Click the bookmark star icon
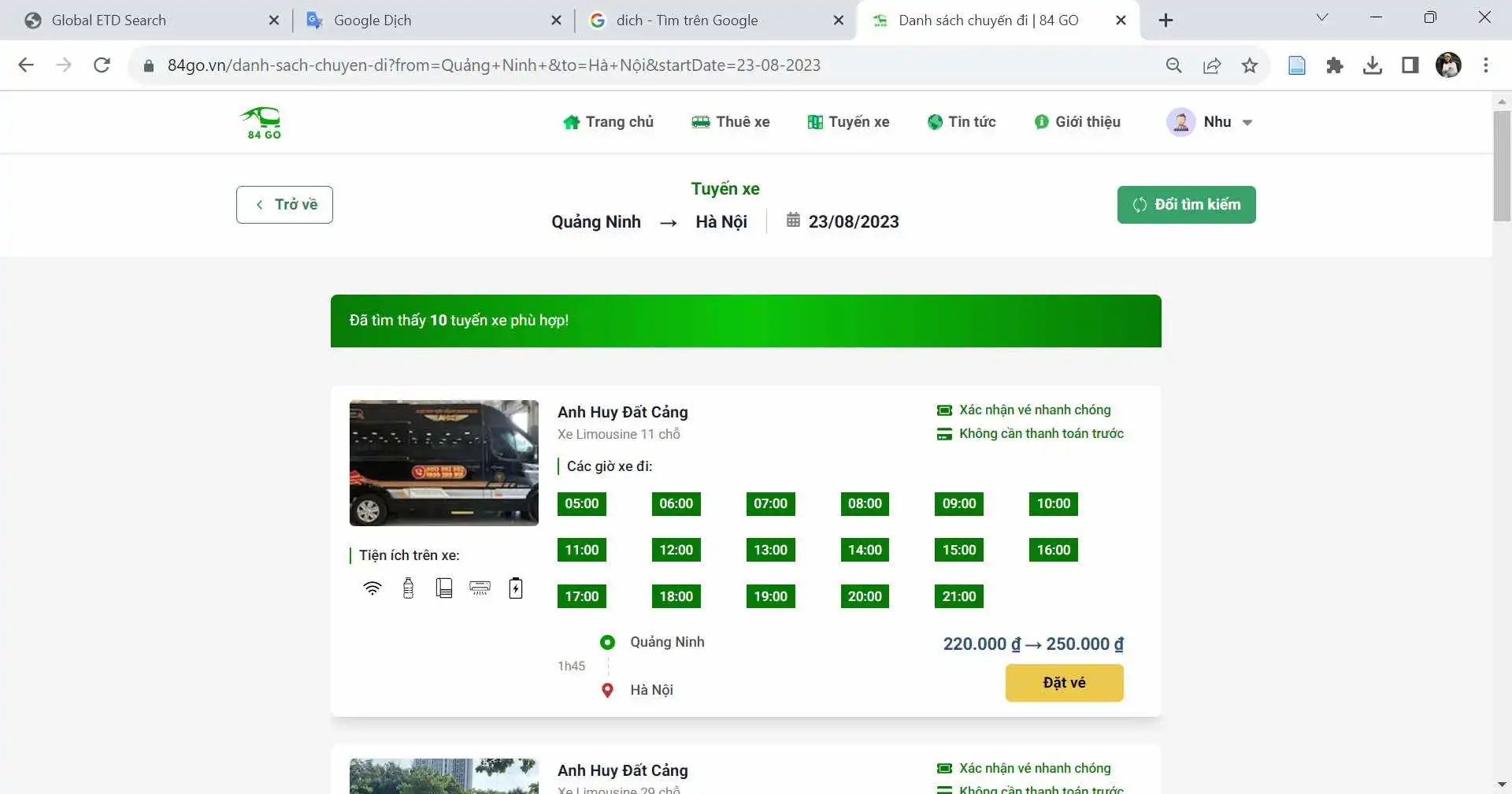The image size is (1512, 794). coord(1250,65)
